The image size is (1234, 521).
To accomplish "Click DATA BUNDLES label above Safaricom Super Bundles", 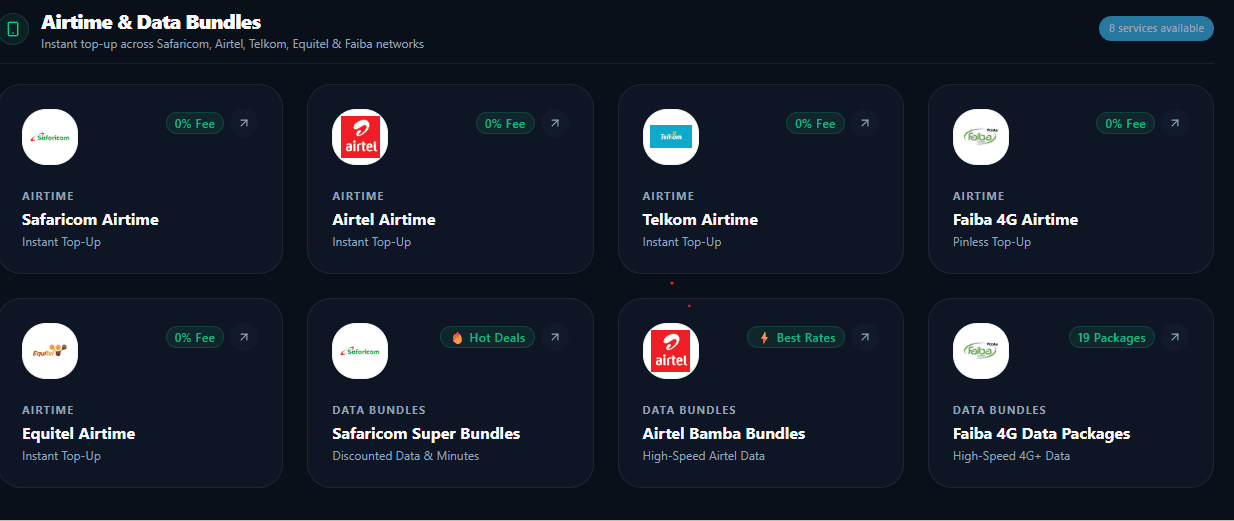I will pos(379,410).
